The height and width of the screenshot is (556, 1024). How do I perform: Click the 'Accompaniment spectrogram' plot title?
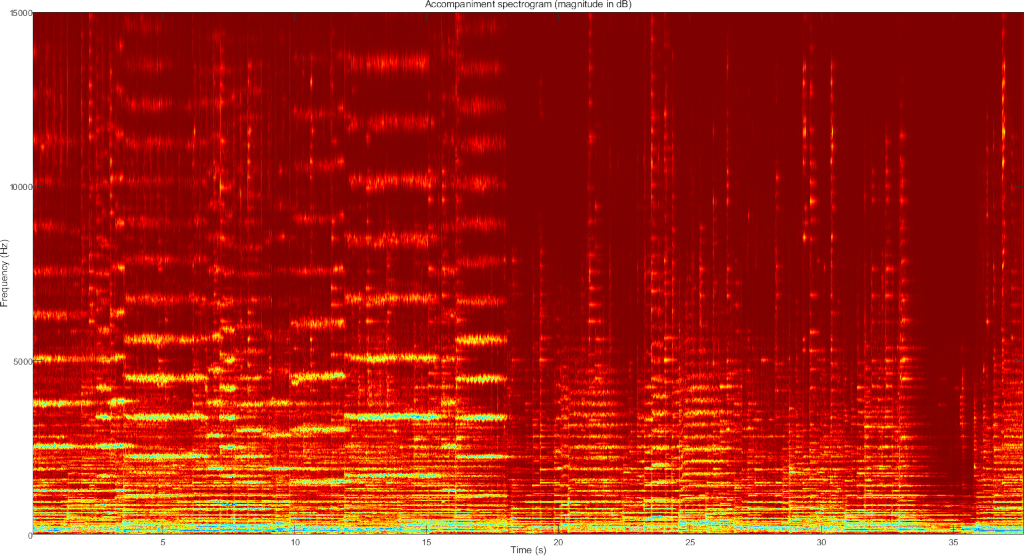coord(528,5)
